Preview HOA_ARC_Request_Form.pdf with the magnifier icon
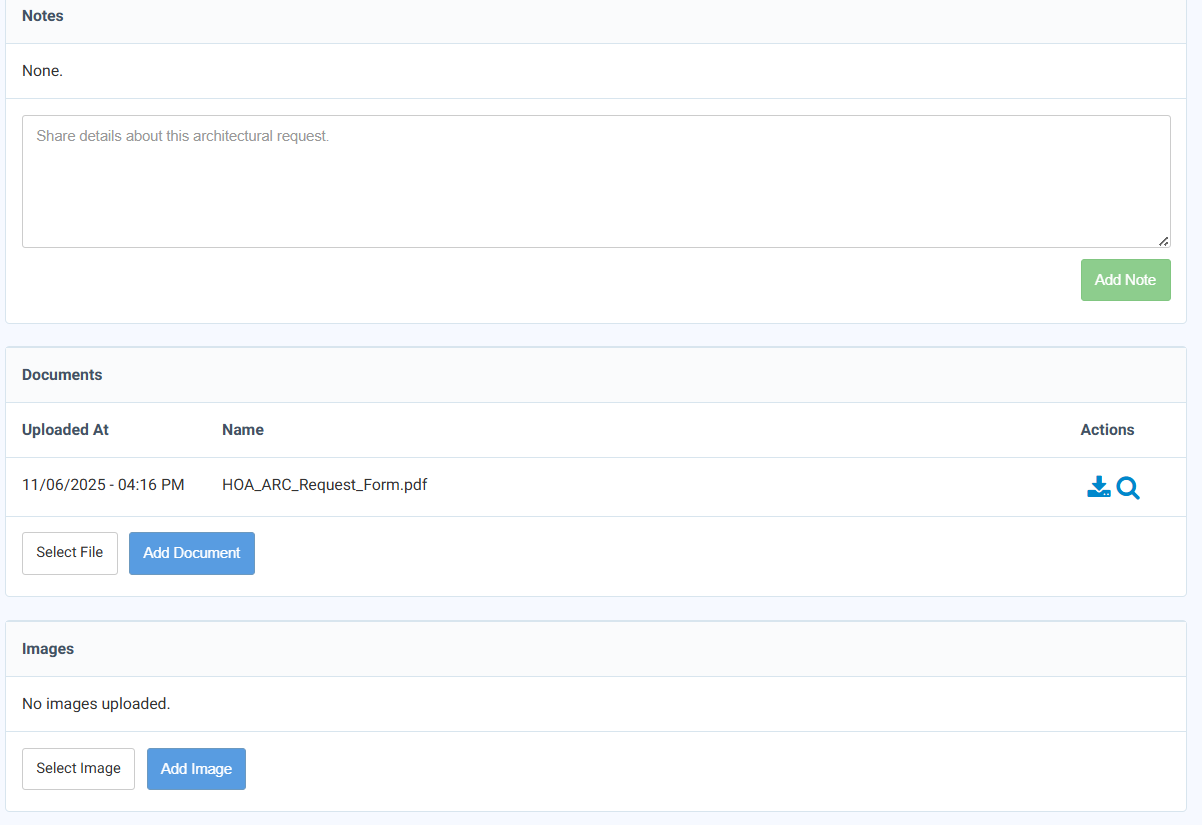 1128,487
